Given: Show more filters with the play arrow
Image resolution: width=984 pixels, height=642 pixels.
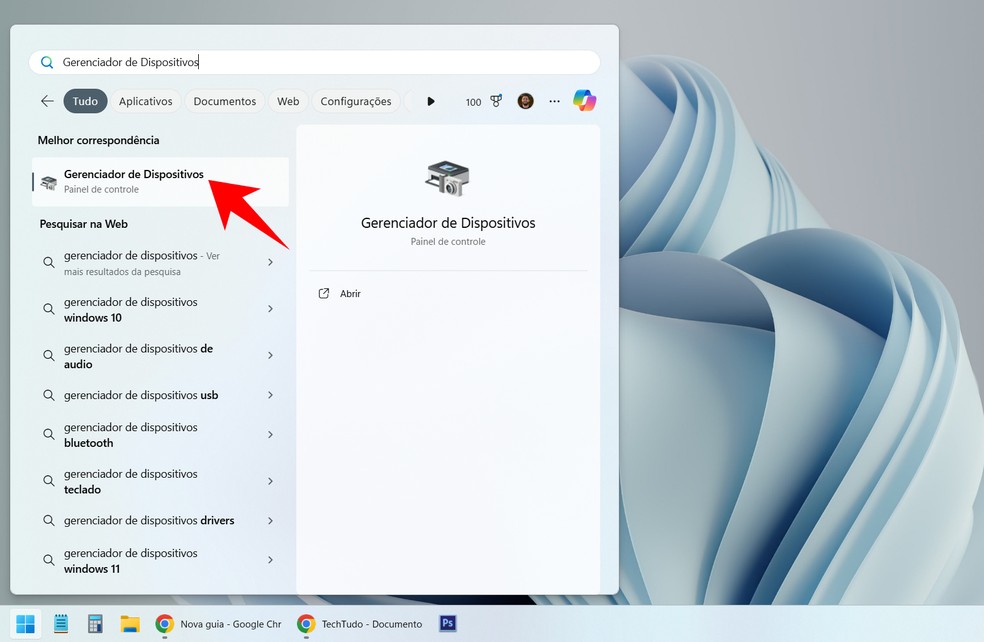Looking at the screenshot, I should 430,101.
